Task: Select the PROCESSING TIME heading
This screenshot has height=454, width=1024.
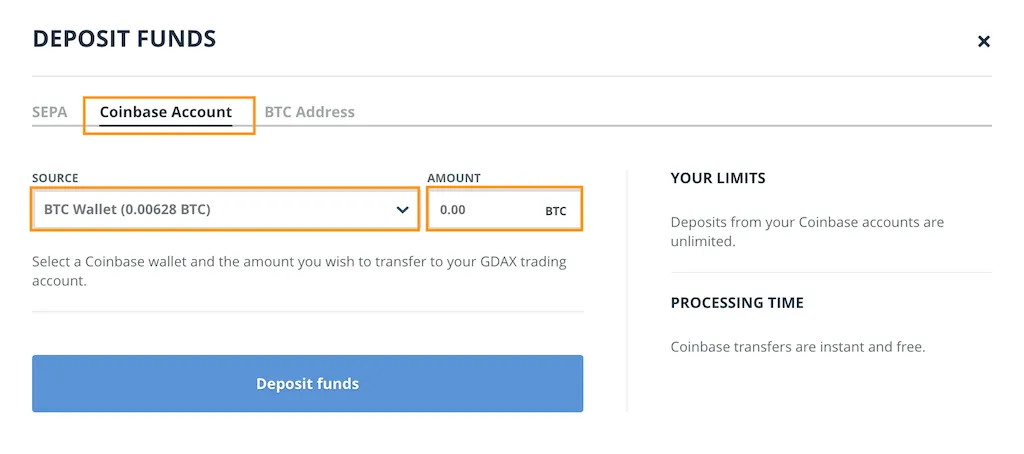Action: 737,303
